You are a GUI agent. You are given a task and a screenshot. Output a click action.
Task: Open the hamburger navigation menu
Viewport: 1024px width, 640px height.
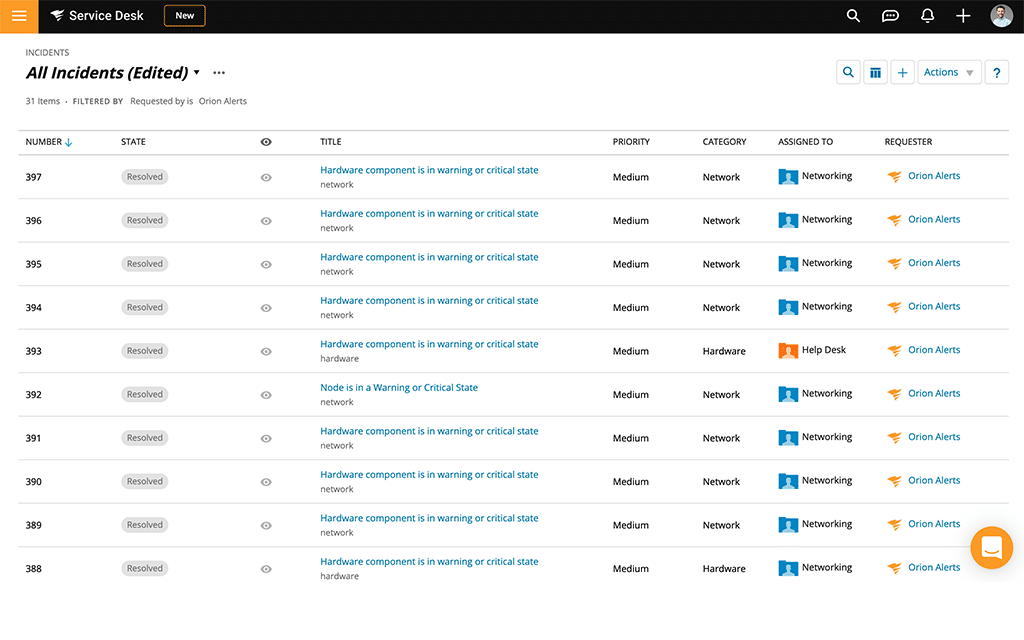[x=19, y=16]
